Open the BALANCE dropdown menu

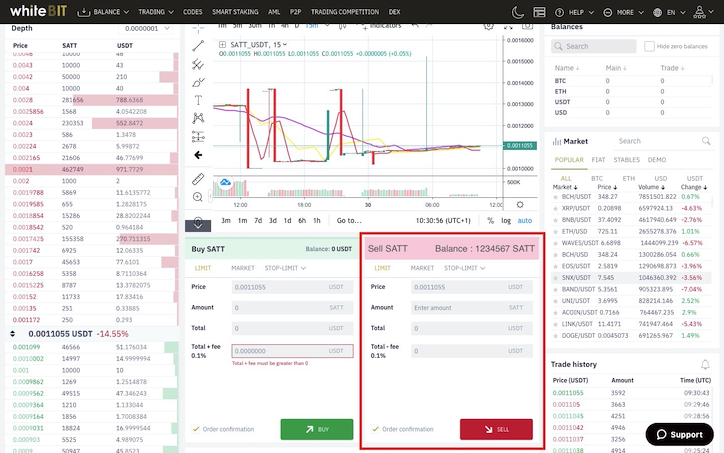[103, 12]
